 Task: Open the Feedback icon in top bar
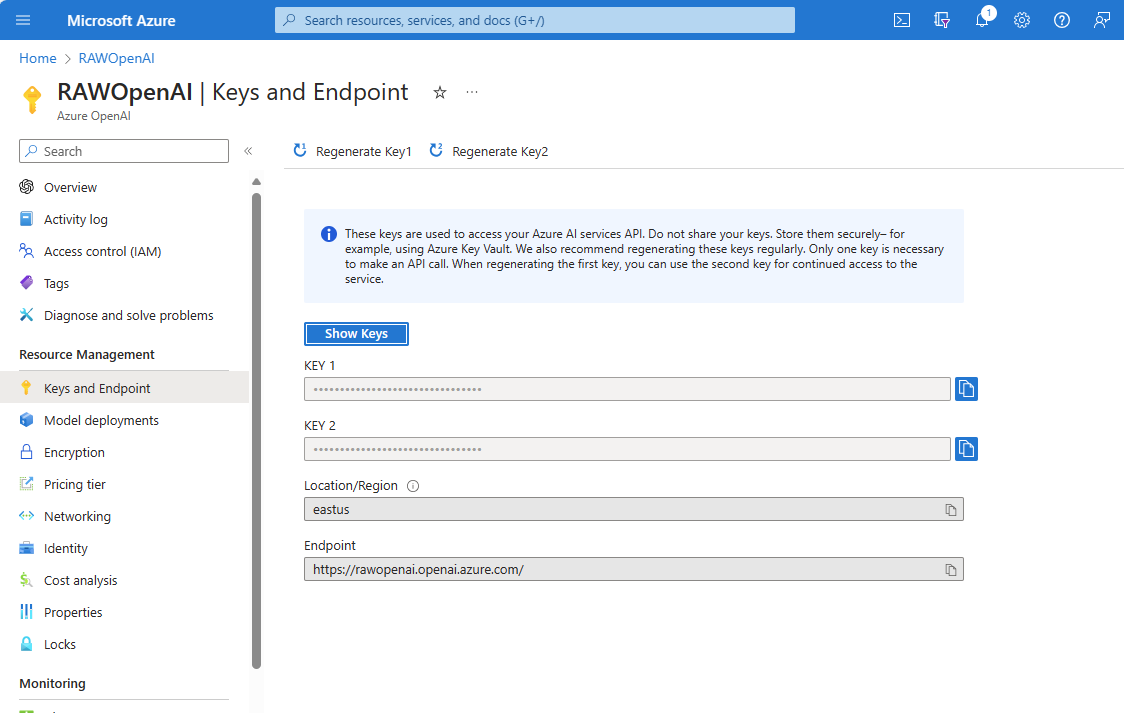[x=1102, y=20]
